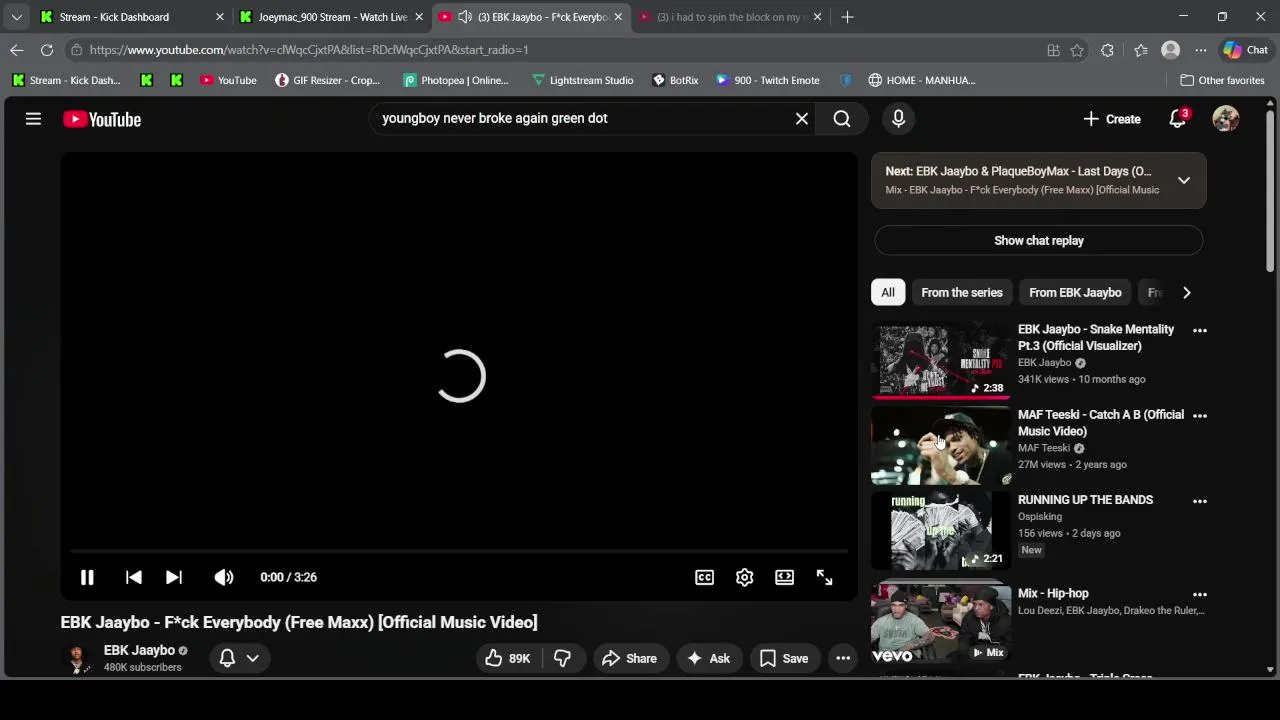The image size is (1280, 720).
Task: Share the video
Action: click(x=630, y=658)
